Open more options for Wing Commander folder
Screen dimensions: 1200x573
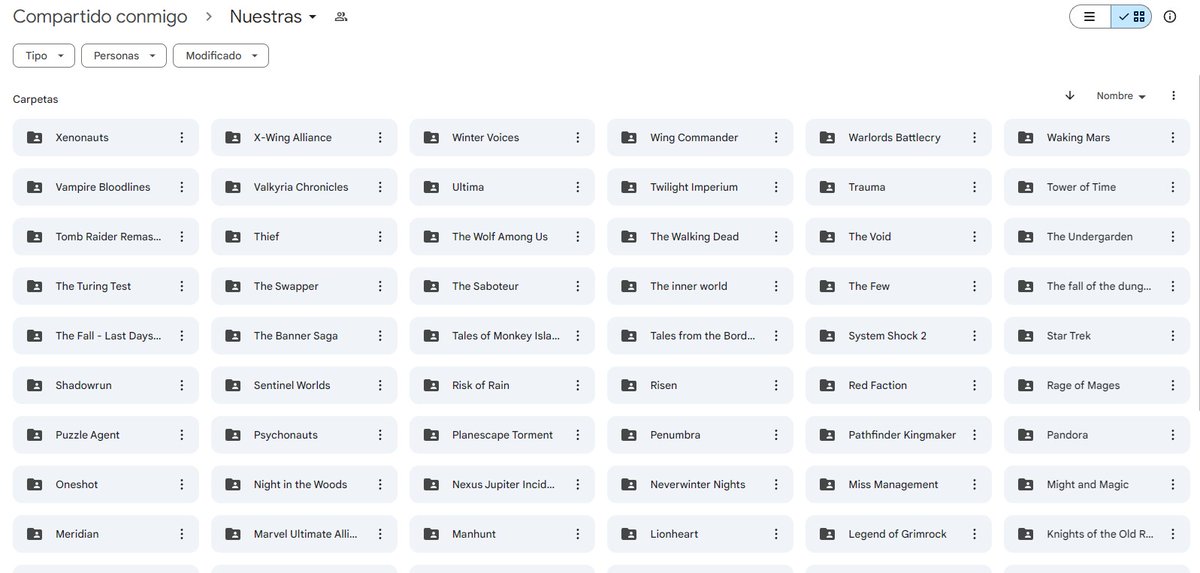coord(776,138)
